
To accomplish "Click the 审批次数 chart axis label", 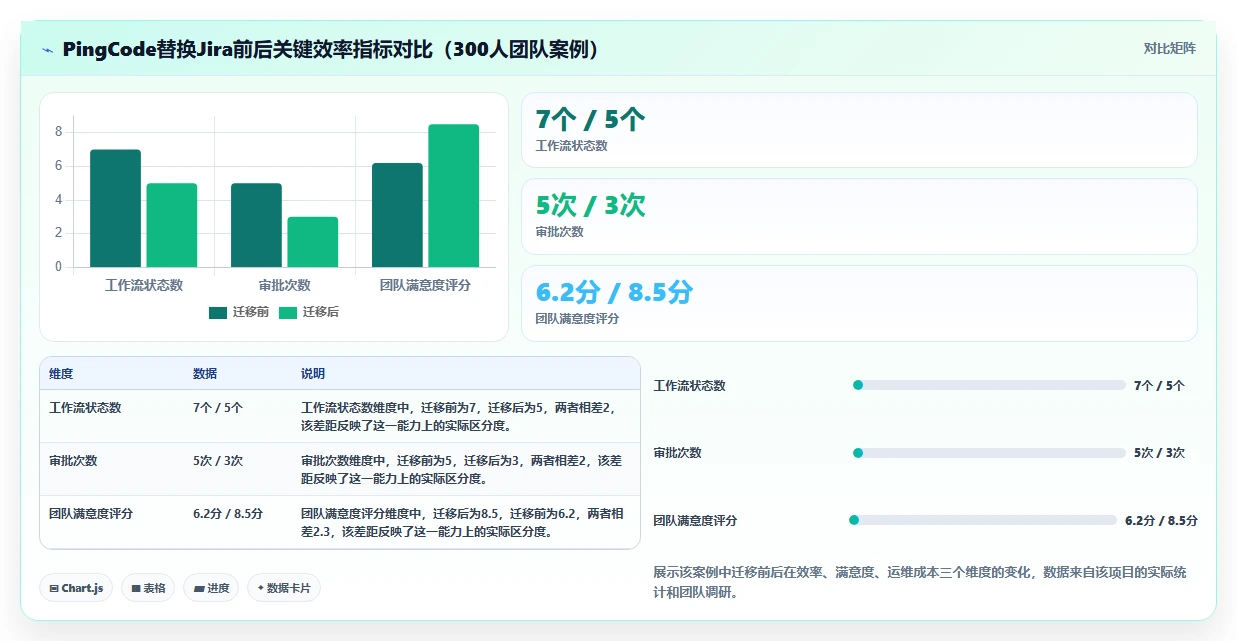I will 285,285.
